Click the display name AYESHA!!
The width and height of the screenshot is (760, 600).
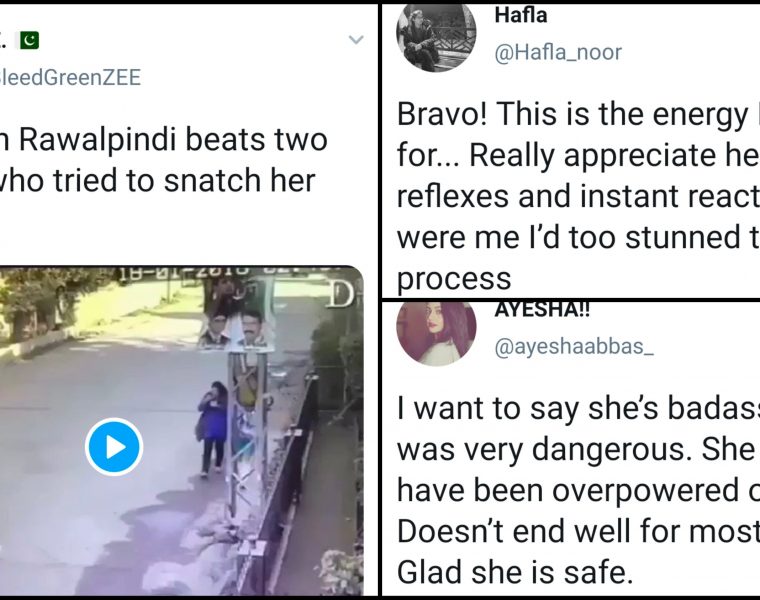click(x=542, y=310)
